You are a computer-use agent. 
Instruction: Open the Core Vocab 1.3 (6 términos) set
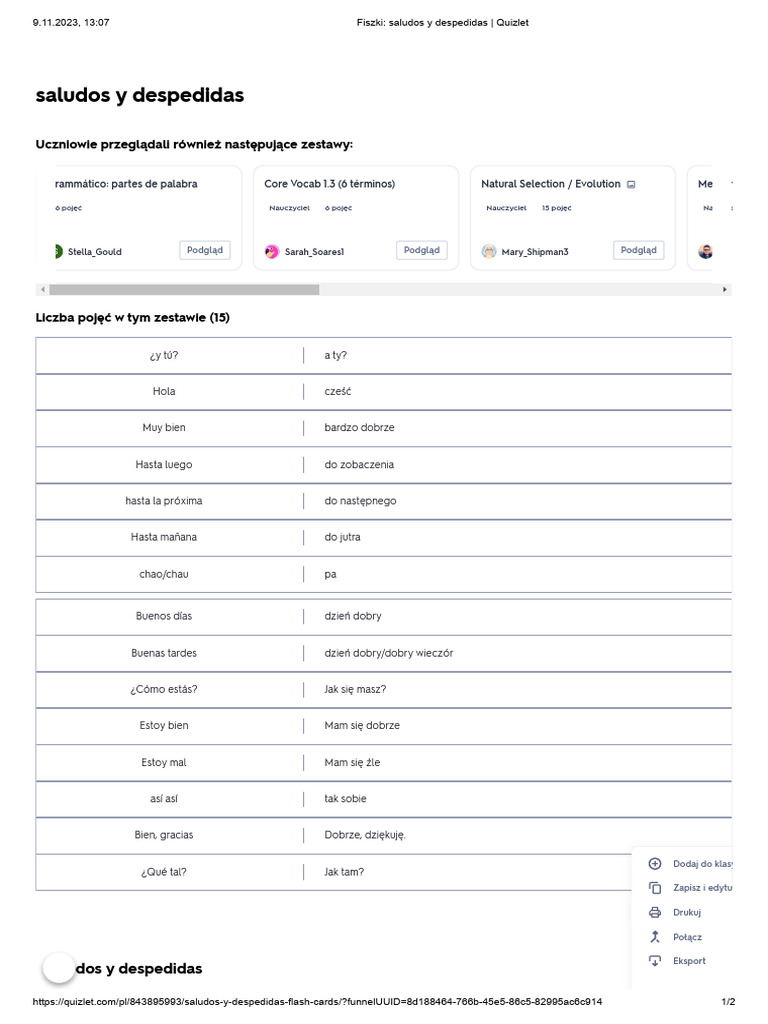(329, 184)
